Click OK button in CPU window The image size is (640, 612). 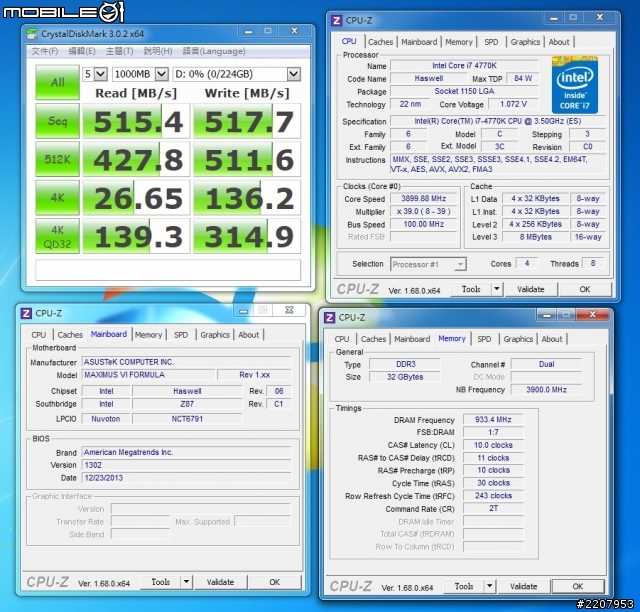point(585,289)
